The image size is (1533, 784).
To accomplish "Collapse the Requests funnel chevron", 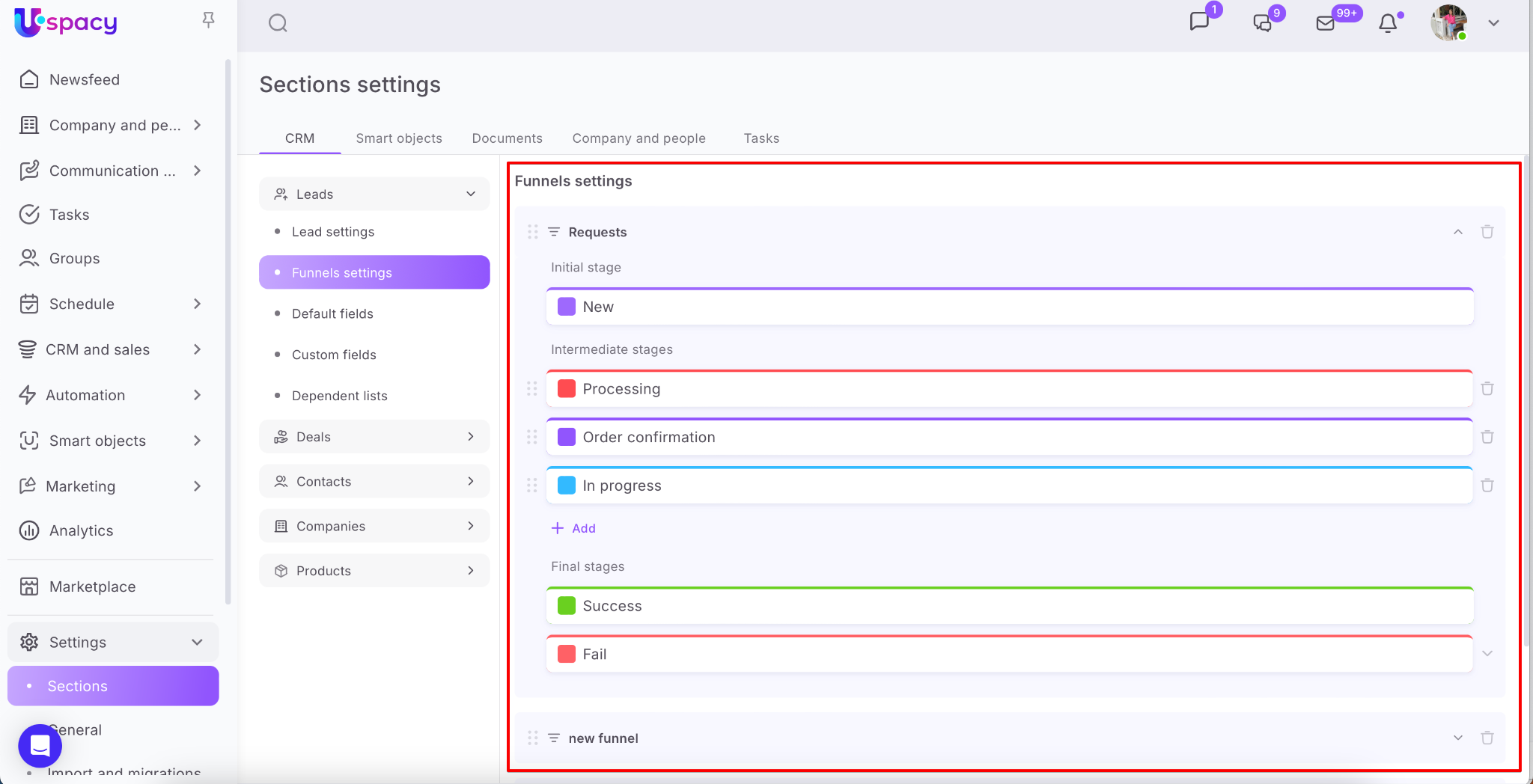I will pyautogui.click(x=1458, y=232).
